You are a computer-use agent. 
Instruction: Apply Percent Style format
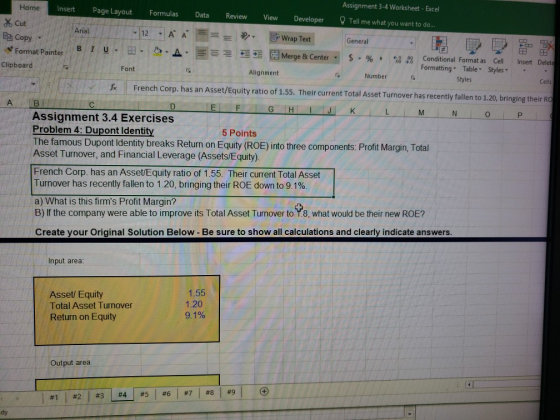(369, 59)
